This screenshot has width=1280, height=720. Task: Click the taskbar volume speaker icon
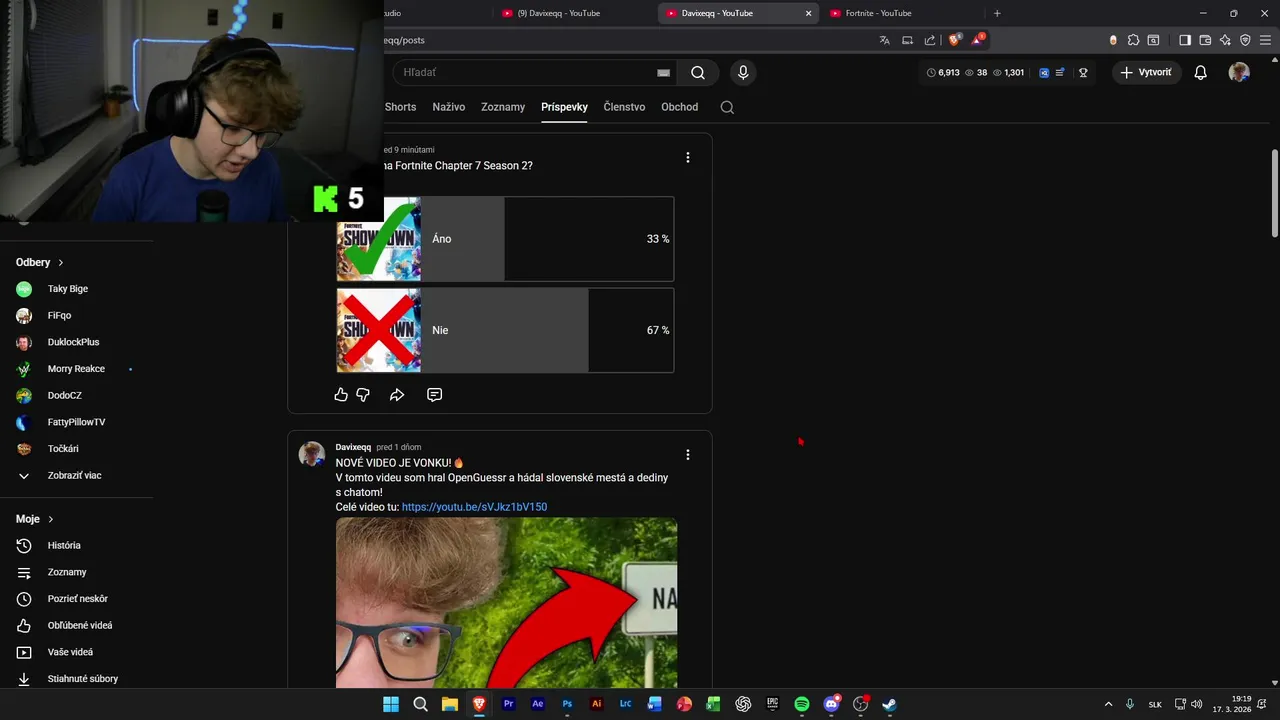[1197, 704]
